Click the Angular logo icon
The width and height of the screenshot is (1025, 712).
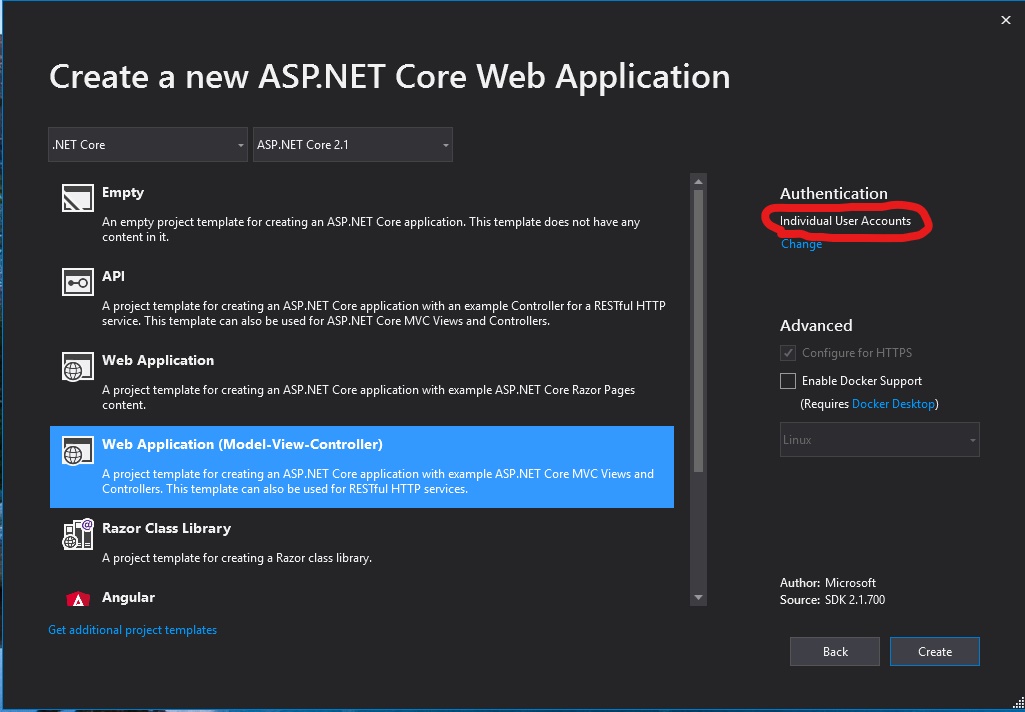(x=78, y=599)
